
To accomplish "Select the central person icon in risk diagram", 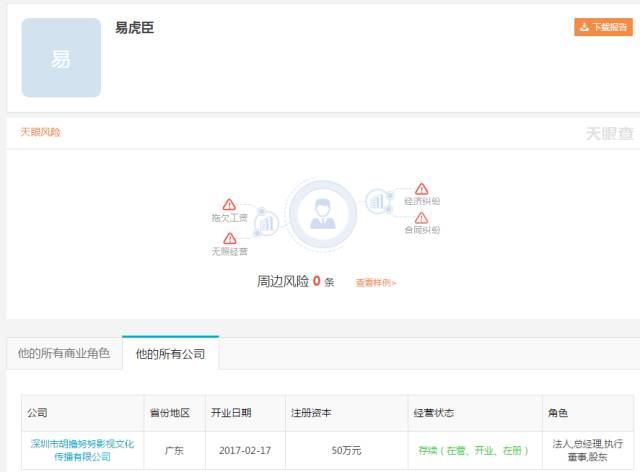I will [x=322, y=214].
